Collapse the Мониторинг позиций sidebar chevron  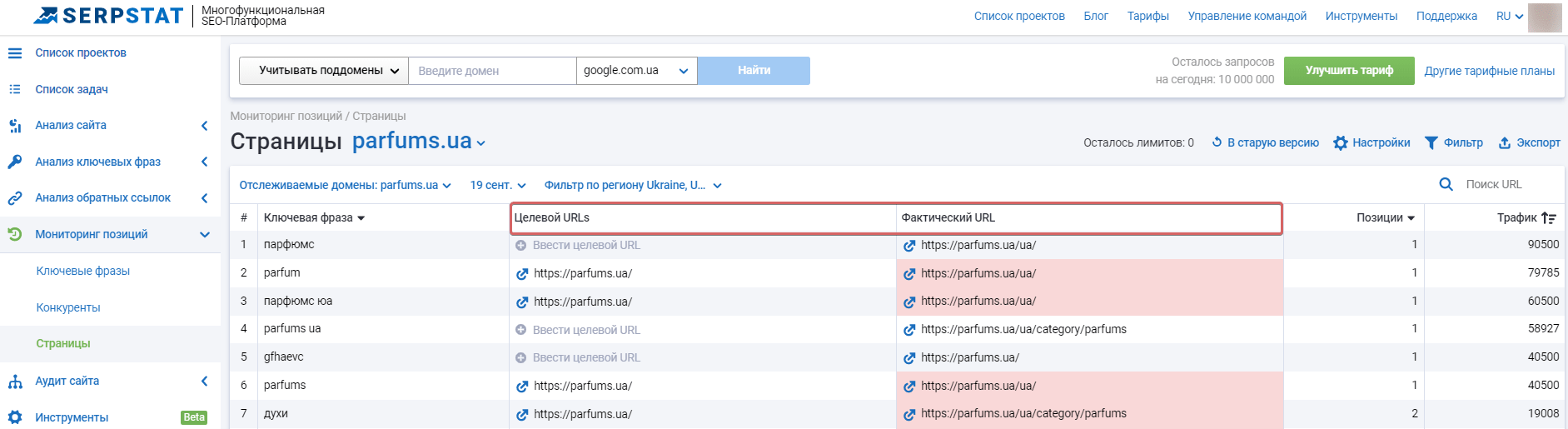pos(205,235)
